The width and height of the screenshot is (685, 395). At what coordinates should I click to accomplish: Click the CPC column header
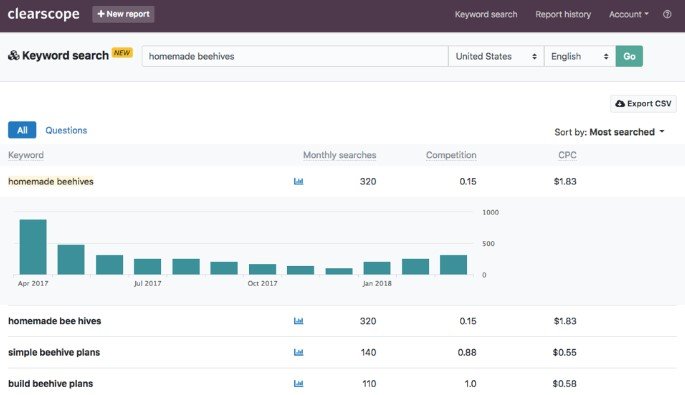click(567, 155)
